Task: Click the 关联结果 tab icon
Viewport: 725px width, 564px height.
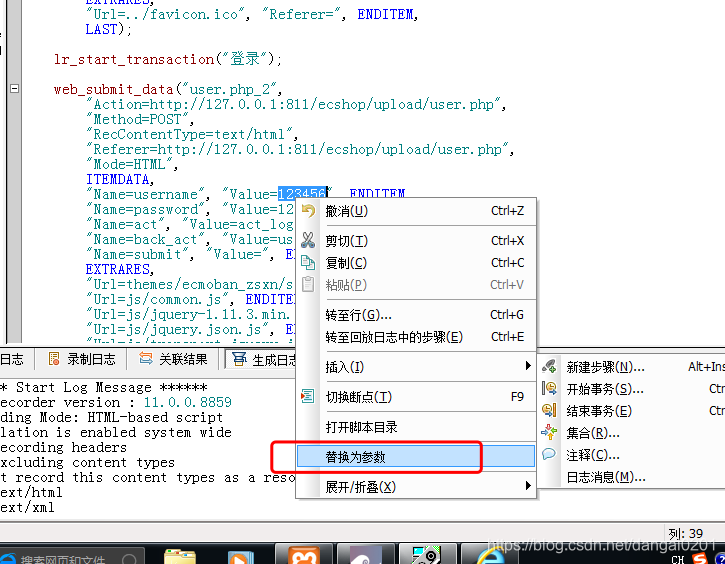Action: pyautogui.click(x=146, y=359)
